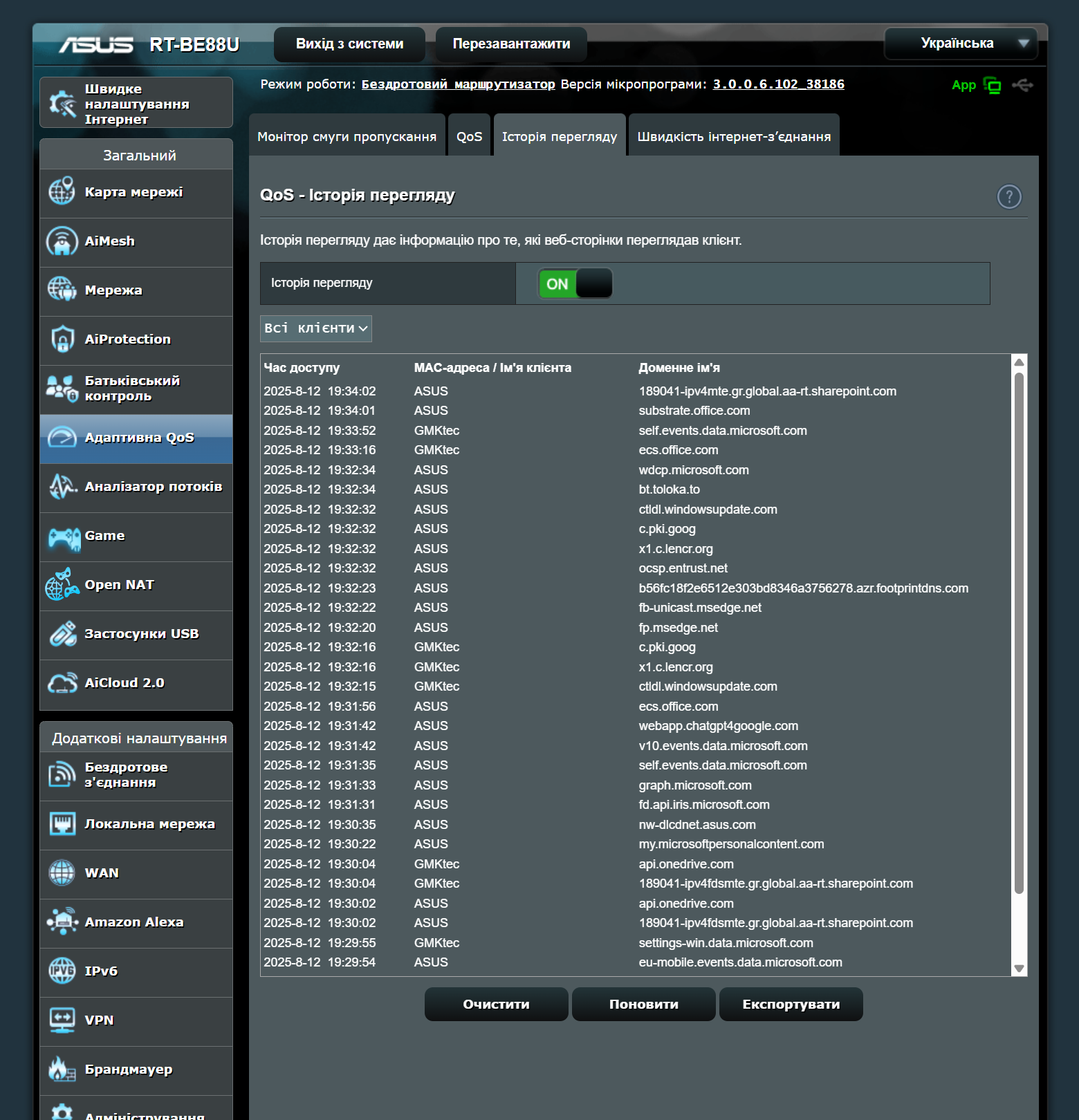
Task: Open the Open NAT icon
Action: click(62, 584)
